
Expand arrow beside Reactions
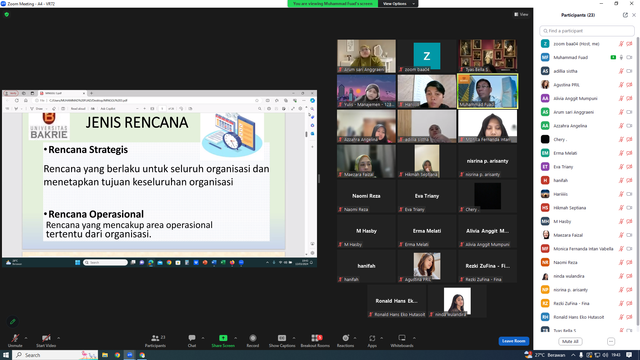coord(355,338)
